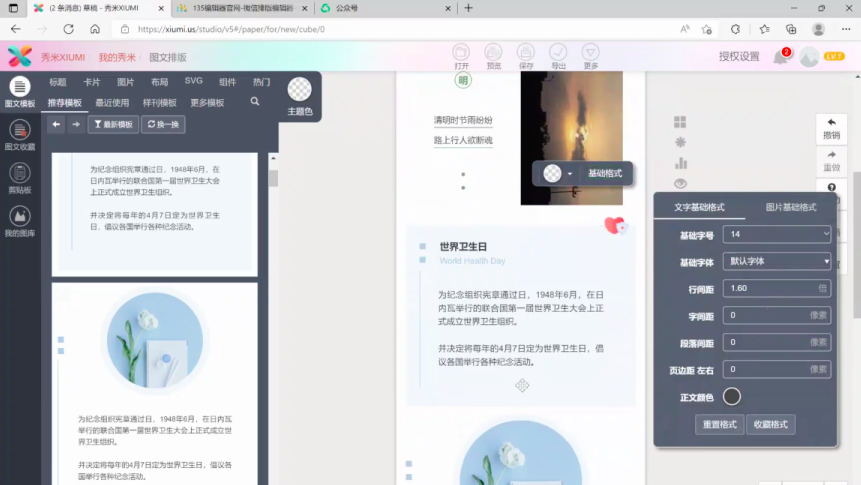
Task: Click the sunset photo in the editor
Action: pyautogui.click(x=572, y=138)
